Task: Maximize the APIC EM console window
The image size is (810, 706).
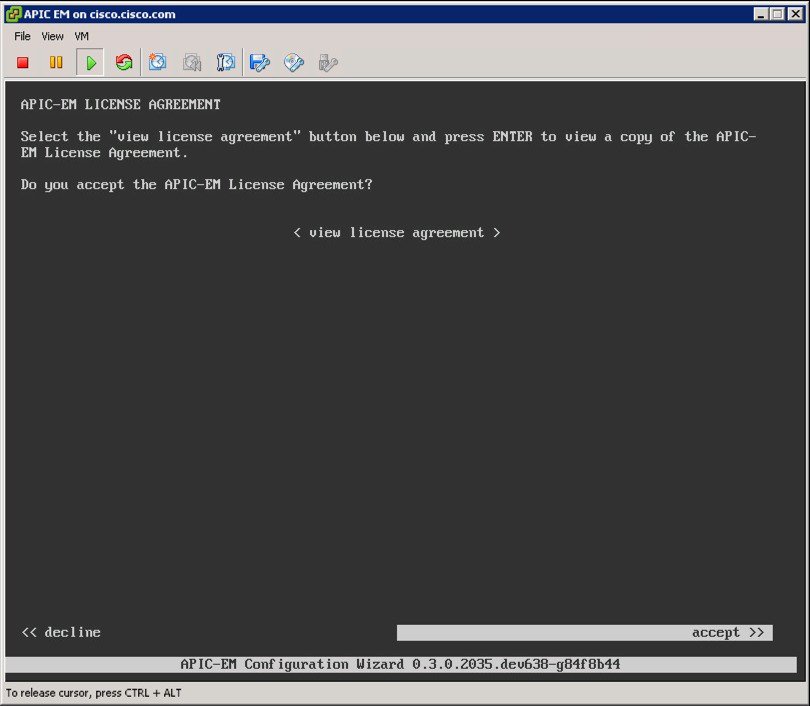Action: (777, 14)
